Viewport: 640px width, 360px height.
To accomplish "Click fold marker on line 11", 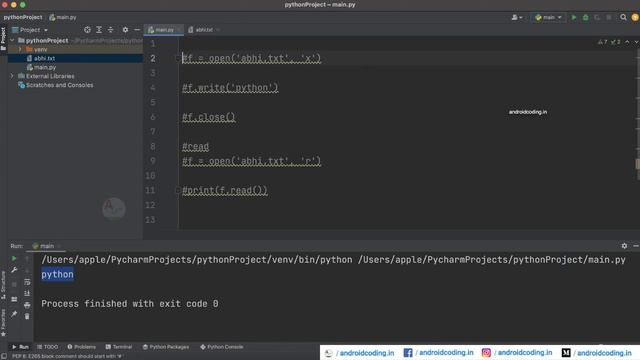I will (x=178, y=190).
